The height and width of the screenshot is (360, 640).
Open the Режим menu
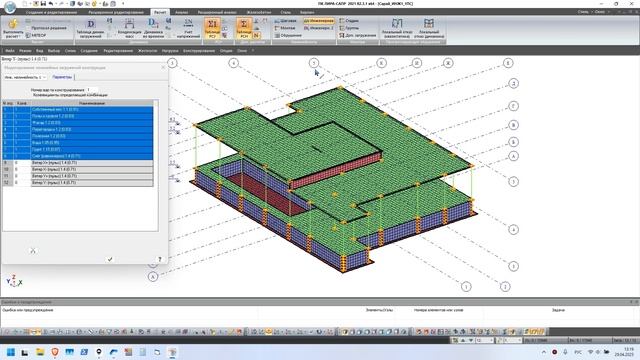tap(25, 51)
